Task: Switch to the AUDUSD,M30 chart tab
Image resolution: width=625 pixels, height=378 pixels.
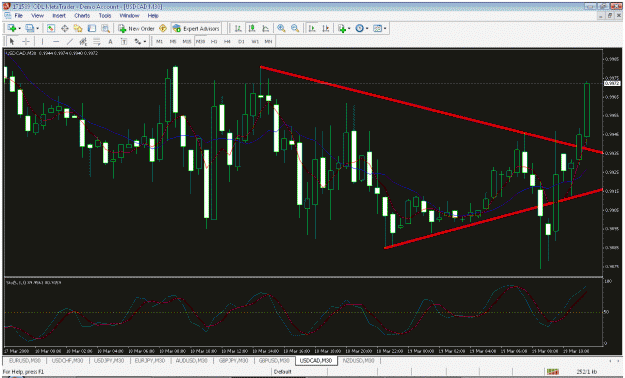Action: 191,360
